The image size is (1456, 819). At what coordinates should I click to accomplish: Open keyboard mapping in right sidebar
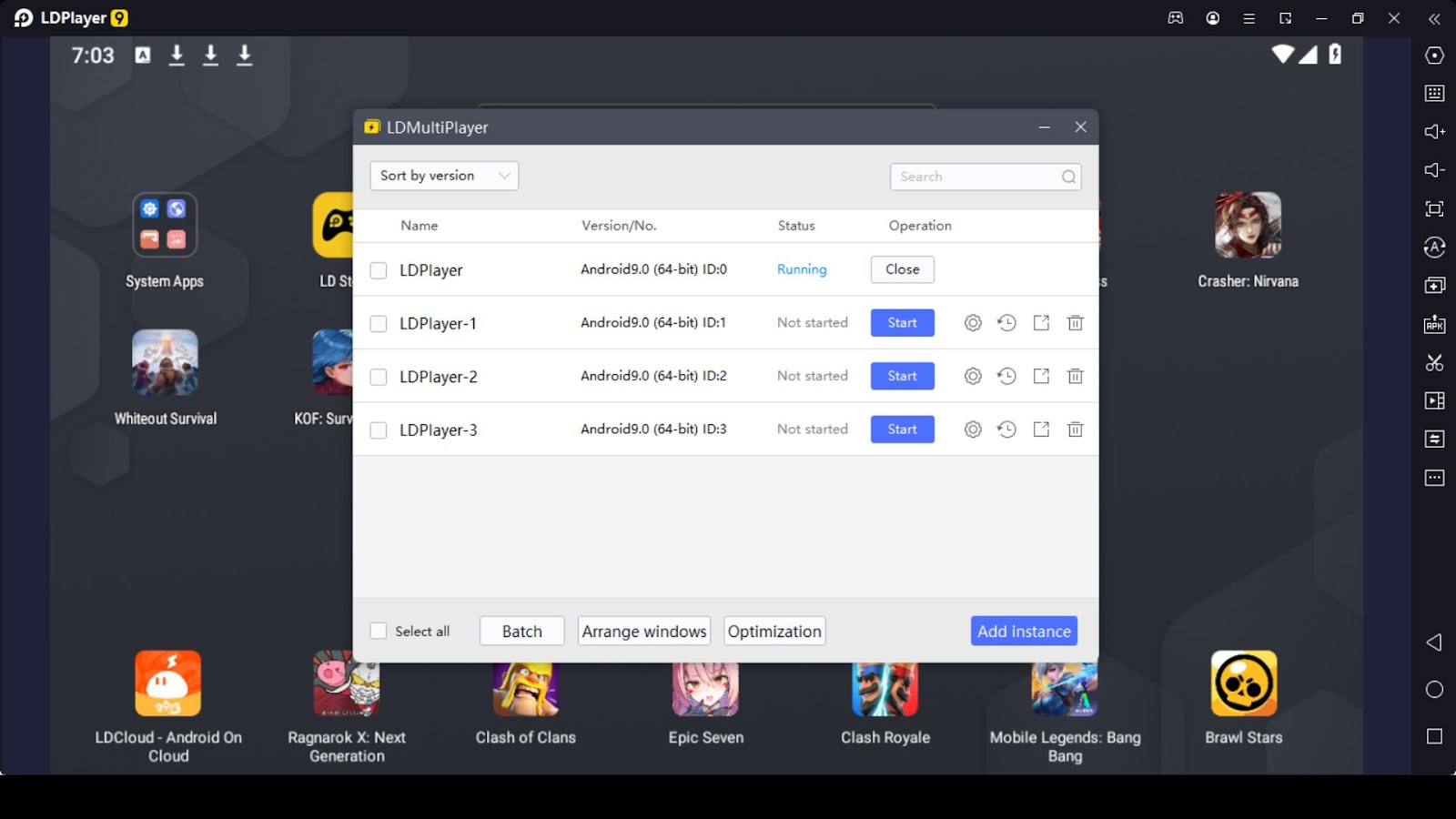1434,93
